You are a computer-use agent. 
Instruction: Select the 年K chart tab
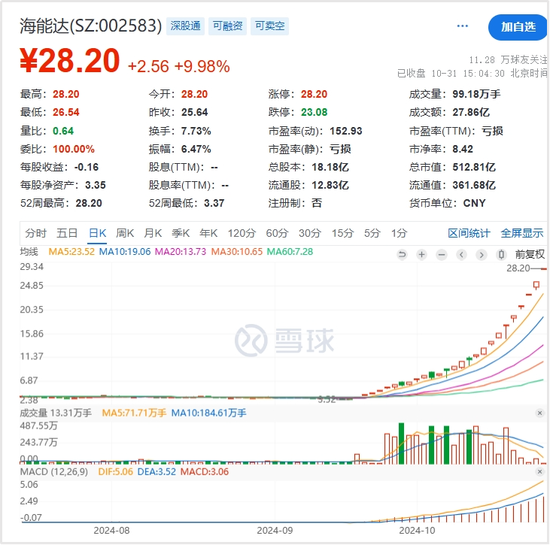click(x=208, y=233)
